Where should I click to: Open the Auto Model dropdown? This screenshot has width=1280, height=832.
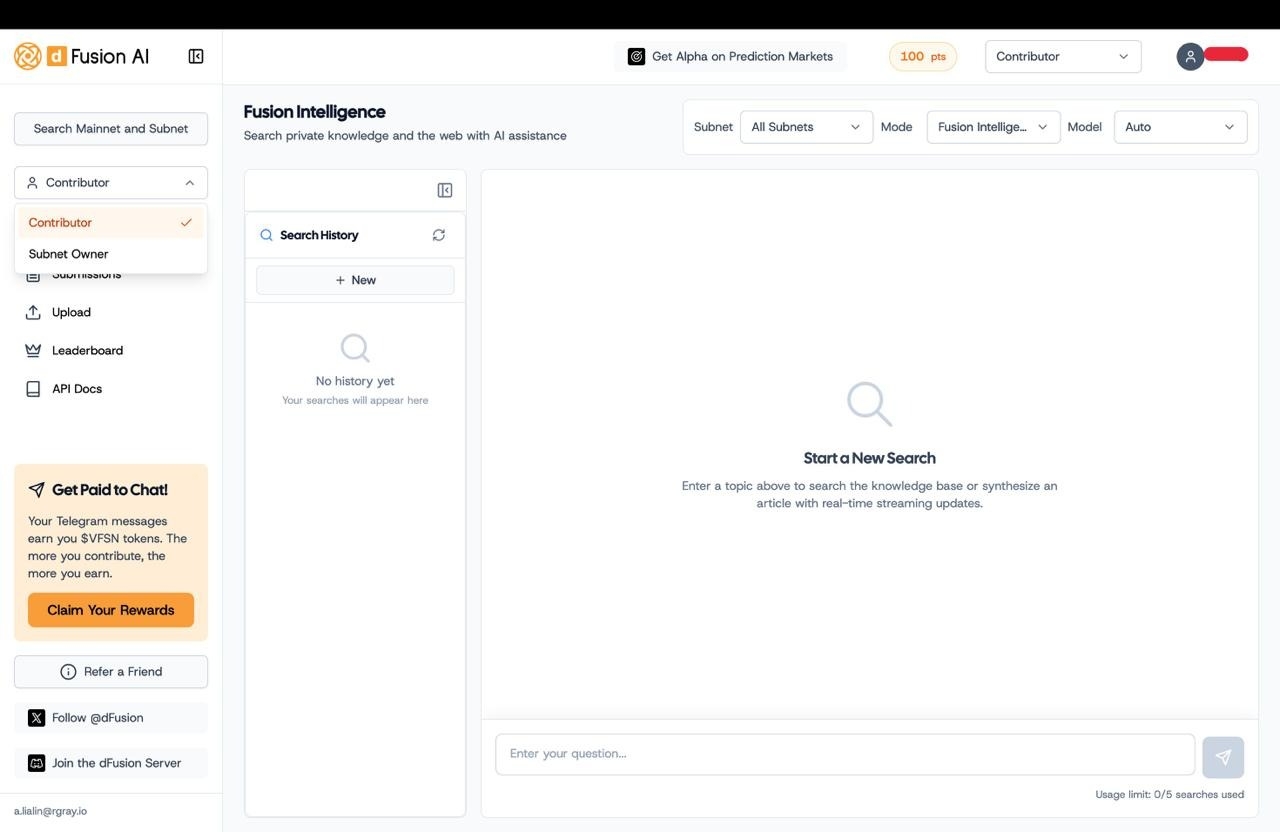click(1180, 127)
